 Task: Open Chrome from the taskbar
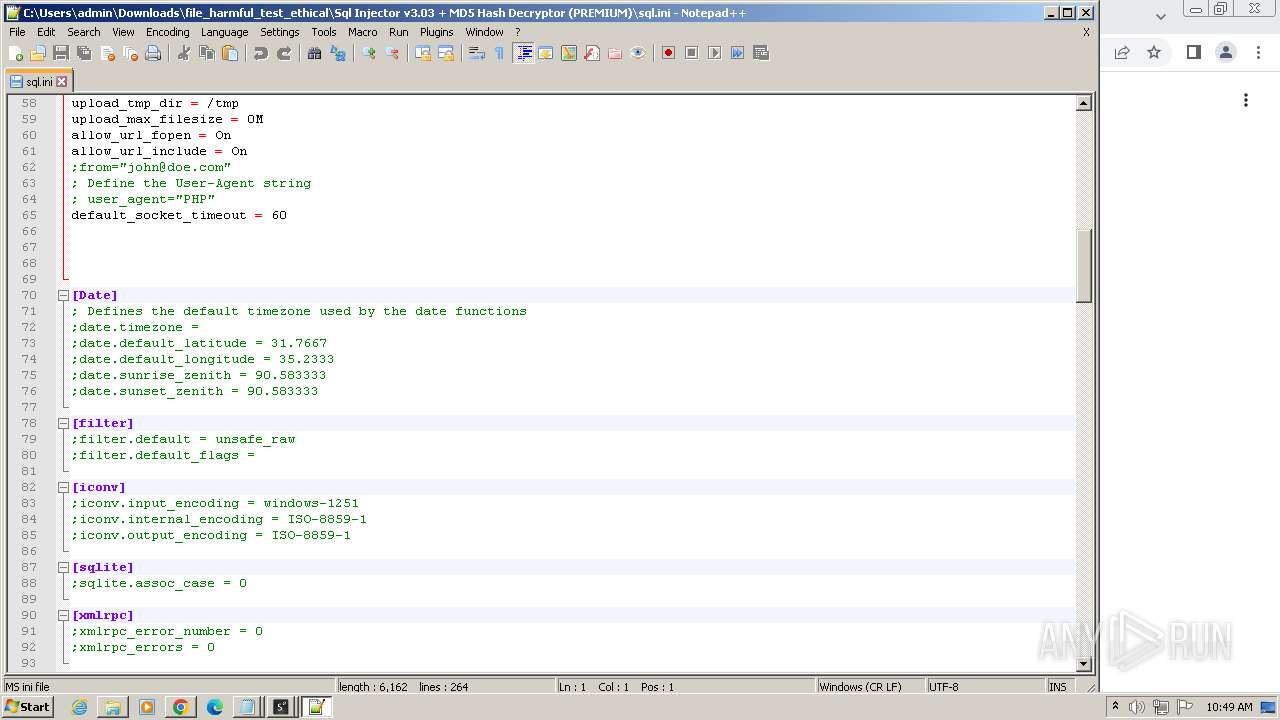180,707
